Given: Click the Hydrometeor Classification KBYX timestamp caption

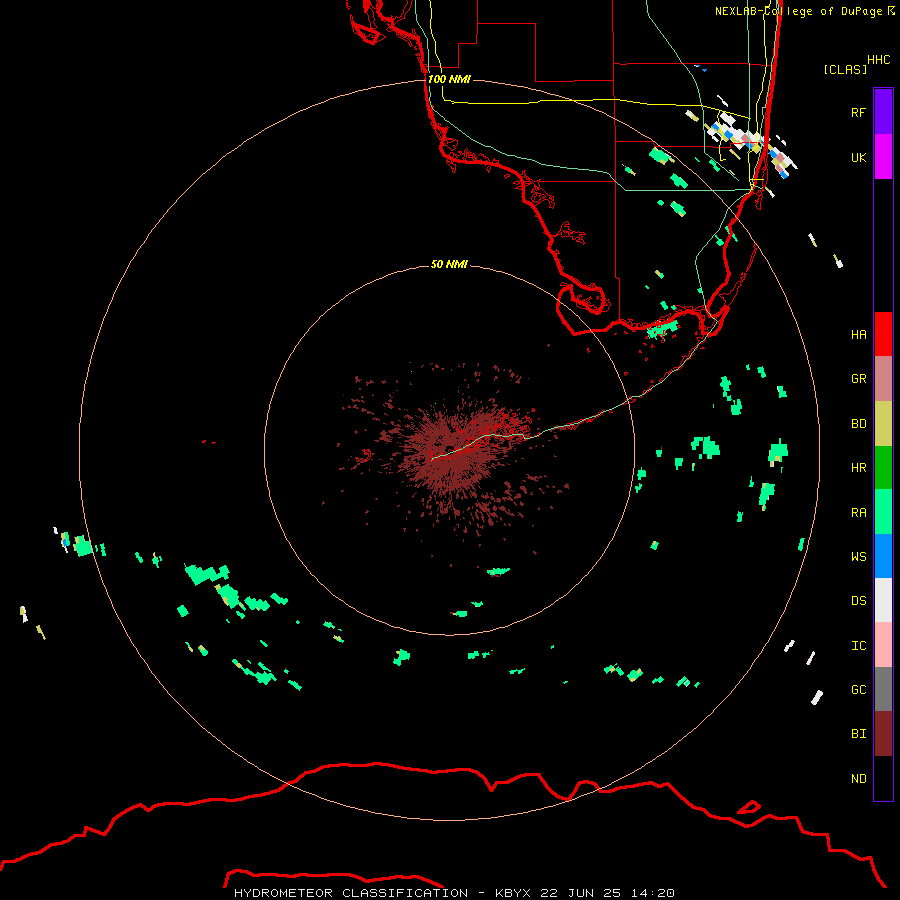Looking at the screenshot, I should 454,893.
